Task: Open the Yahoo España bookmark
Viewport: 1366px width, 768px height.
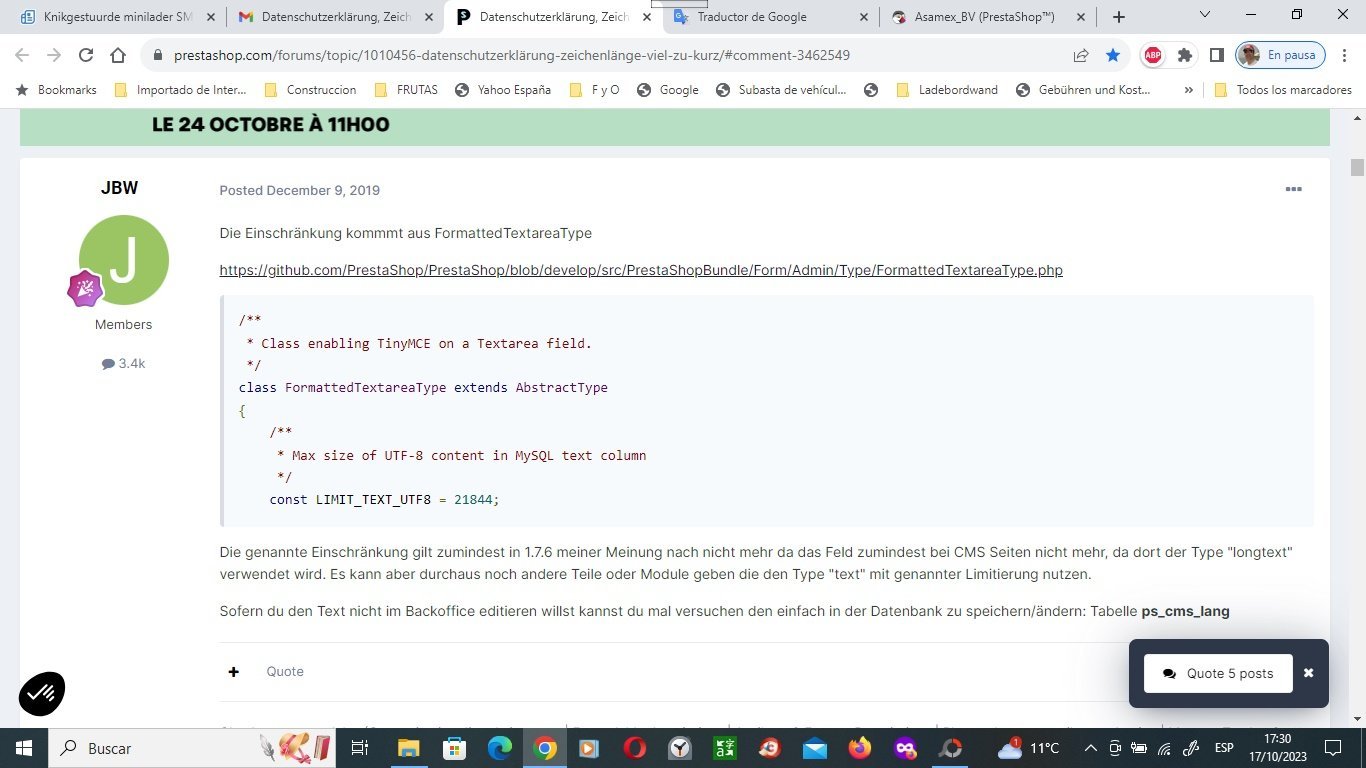Action: (503, 90)
